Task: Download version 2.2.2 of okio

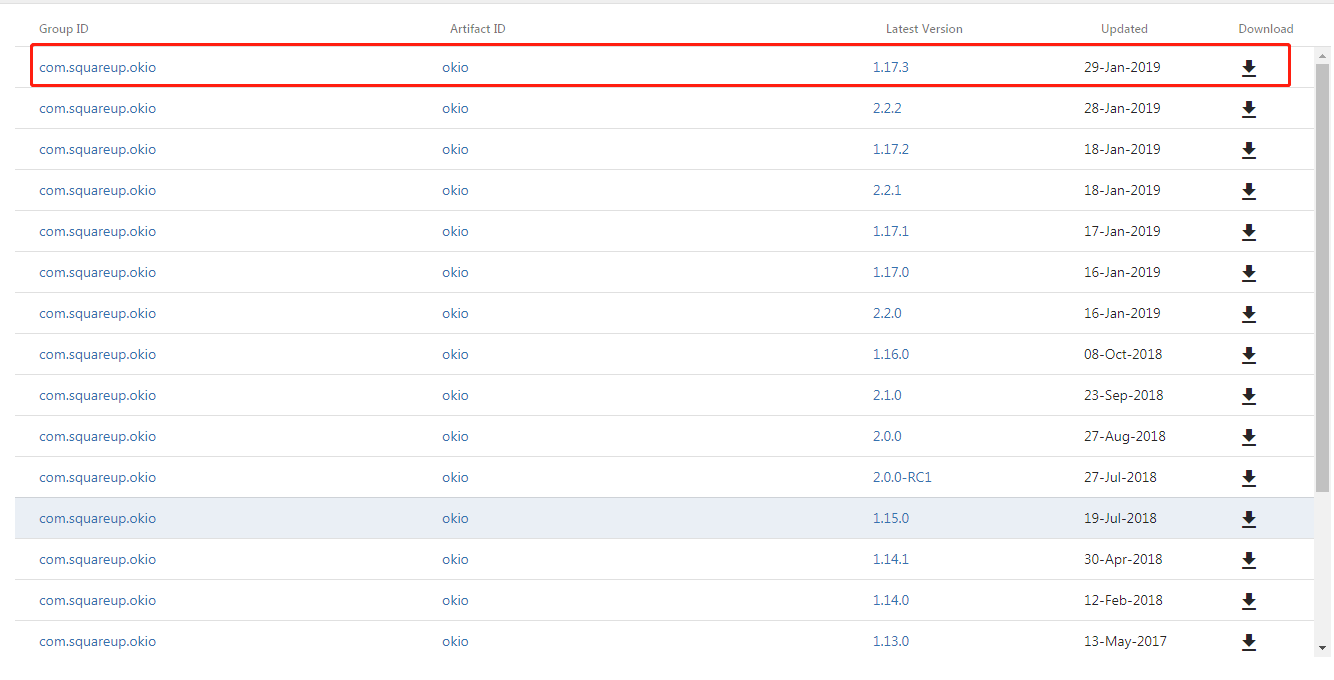Action: tap(1248, 109)
